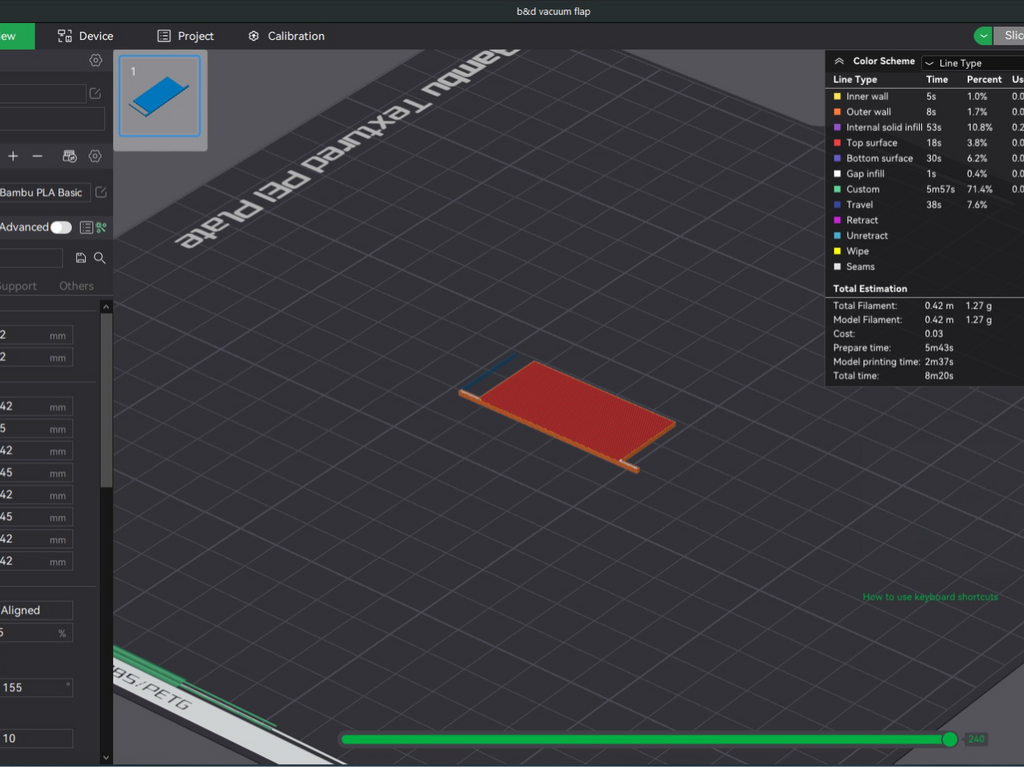
Task: Open filament settings gear icon
Action: click(x=95, y=156)
